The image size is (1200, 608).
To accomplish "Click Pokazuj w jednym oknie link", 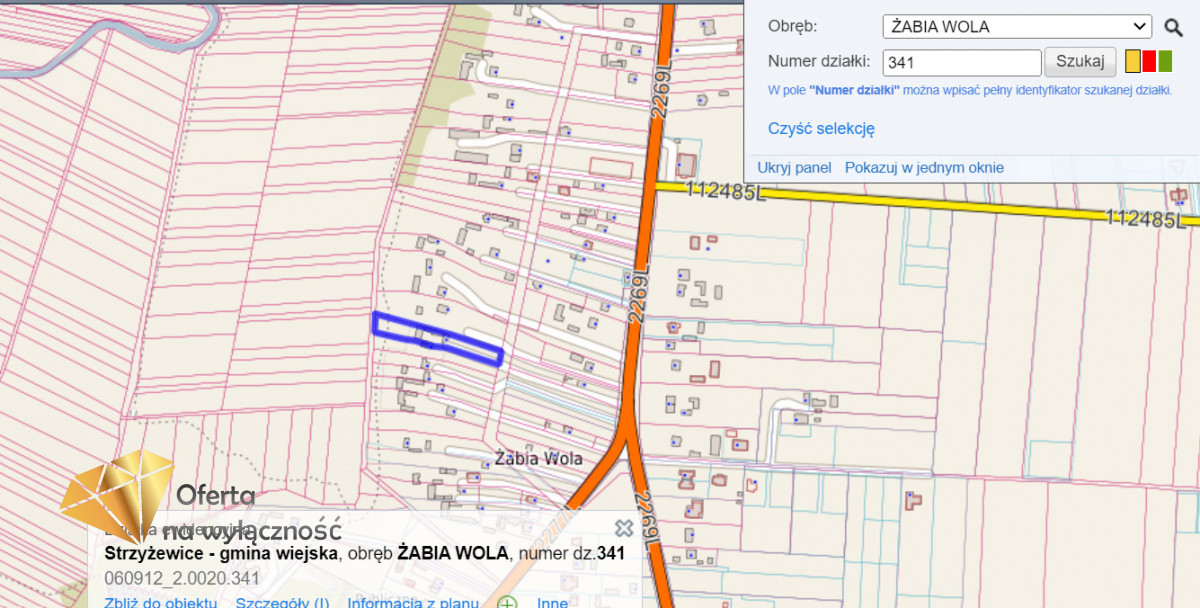I will tap(924, 168).
